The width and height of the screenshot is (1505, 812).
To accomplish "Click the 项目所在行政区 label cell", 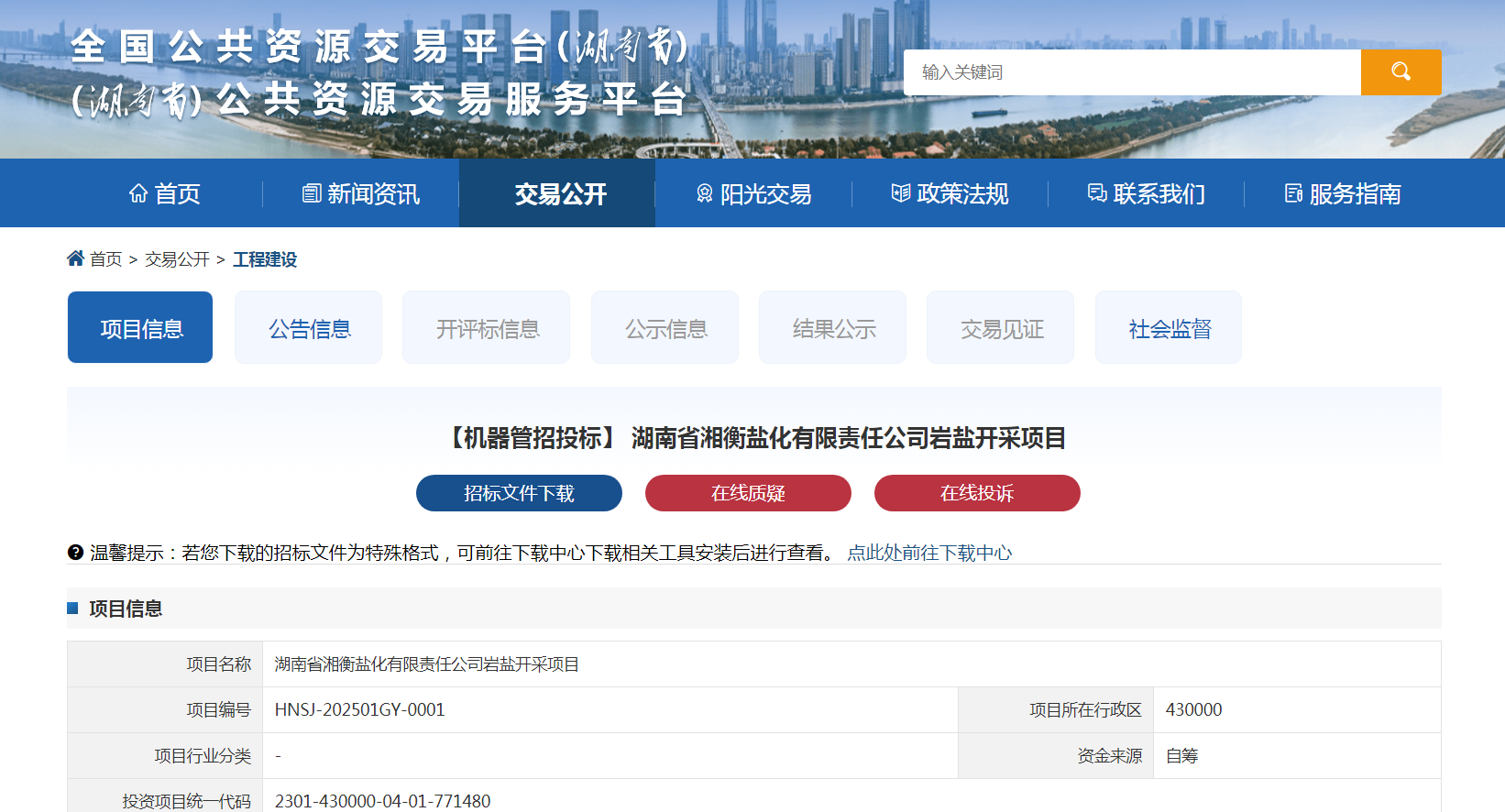I will [1056, 710].
